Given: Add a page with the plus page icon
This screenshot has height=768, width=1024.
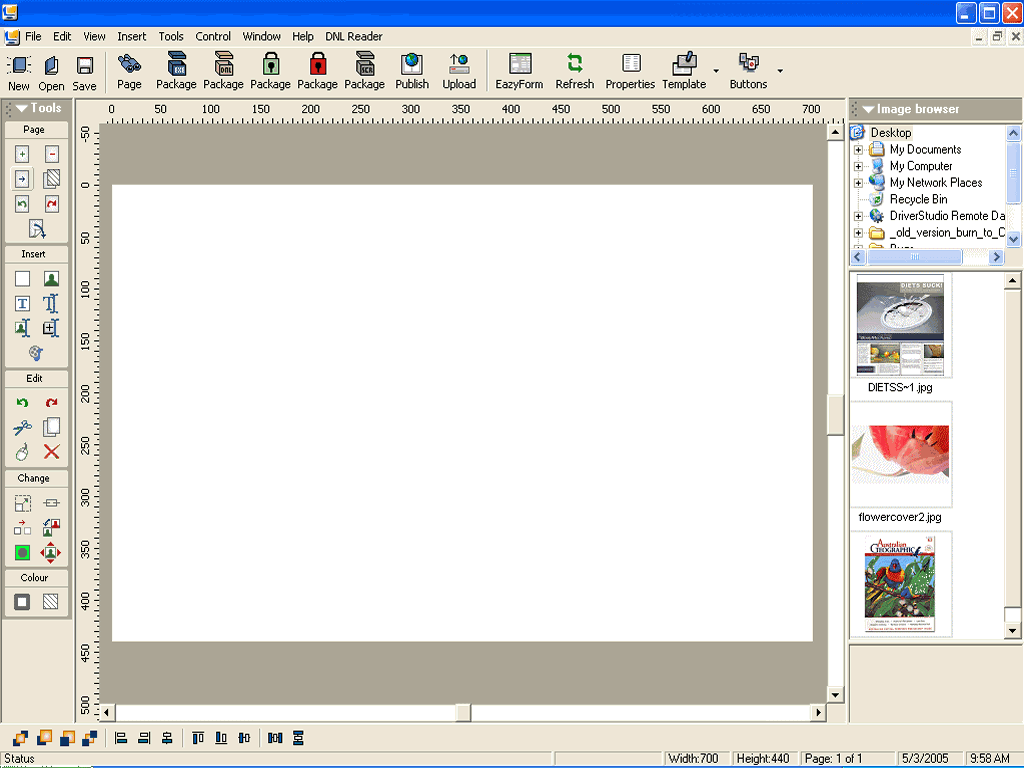Looking at the screenshot, I should coord(22,153).
